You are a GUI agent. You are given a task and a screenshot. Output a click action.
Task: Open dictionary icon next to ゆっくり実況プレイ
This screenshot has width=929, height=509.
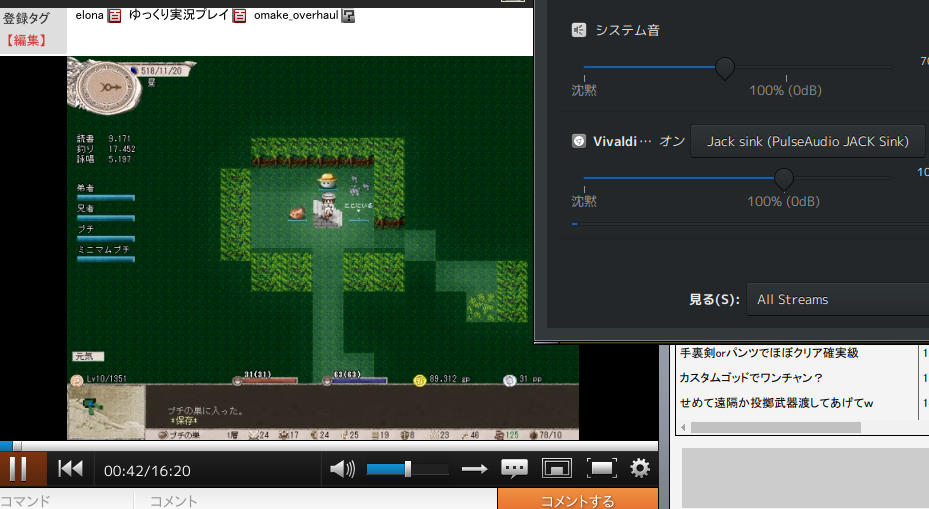click(x=239, y=16)
